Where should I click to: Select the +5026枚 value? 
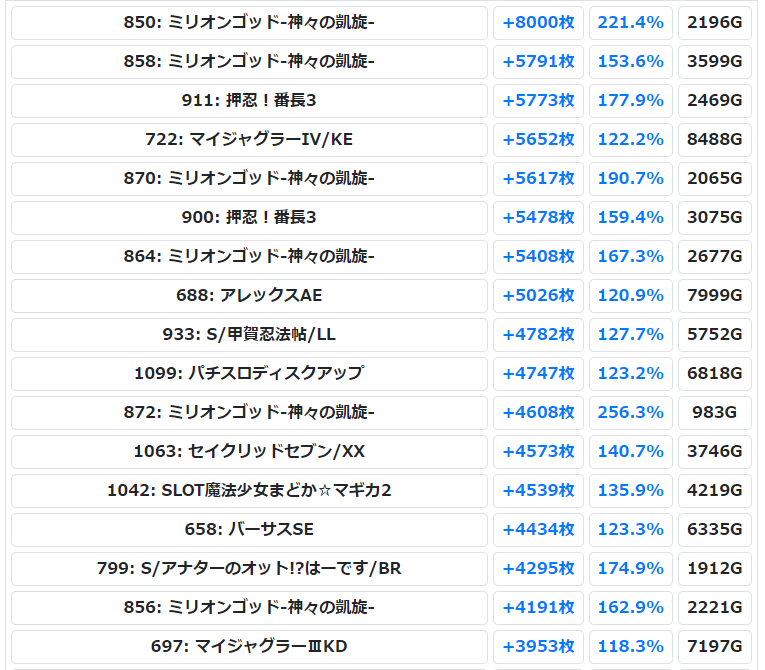tap(538, 296)
